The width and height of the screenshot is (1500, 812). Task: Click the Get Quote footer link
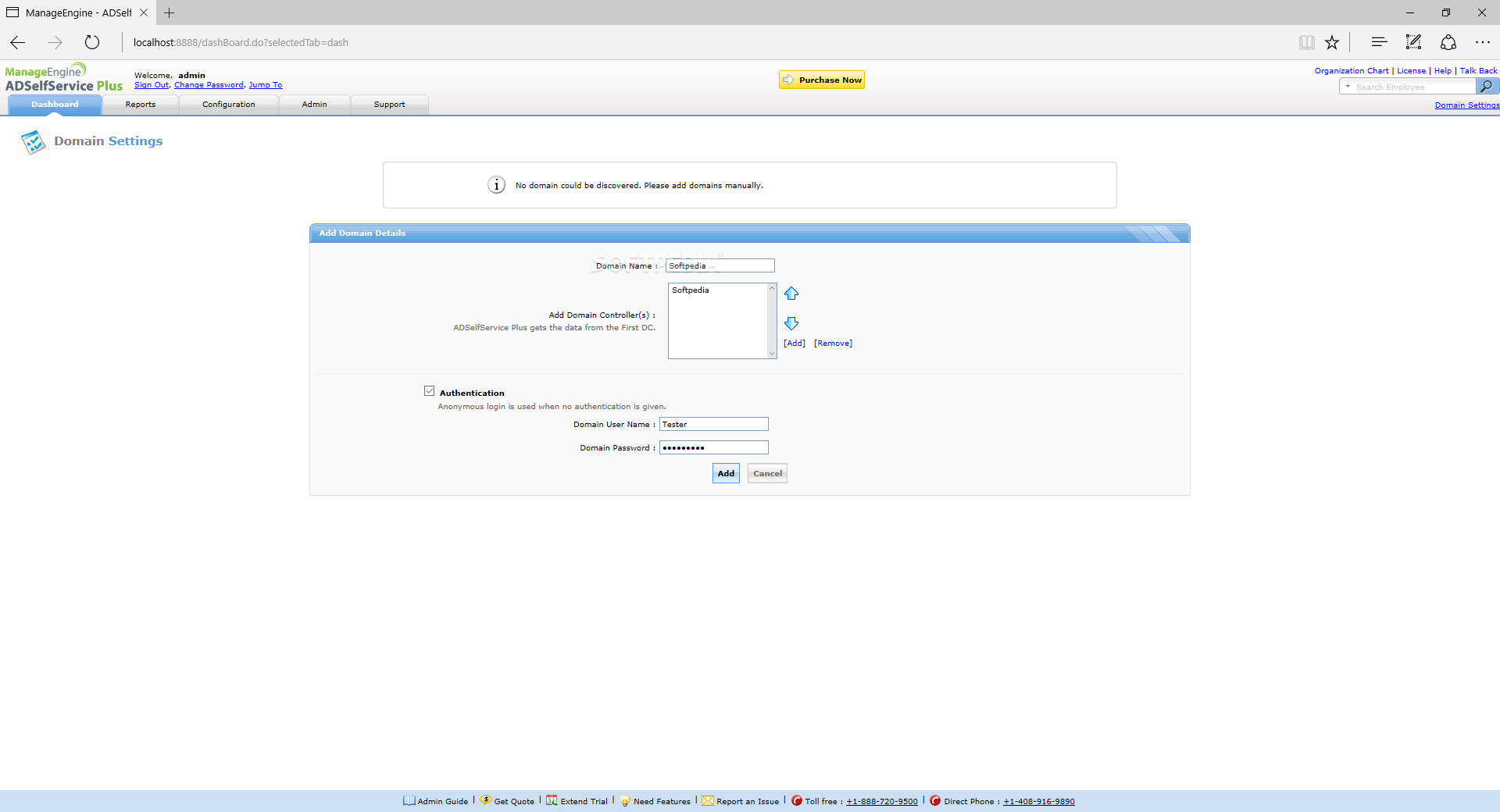point(514,802)
